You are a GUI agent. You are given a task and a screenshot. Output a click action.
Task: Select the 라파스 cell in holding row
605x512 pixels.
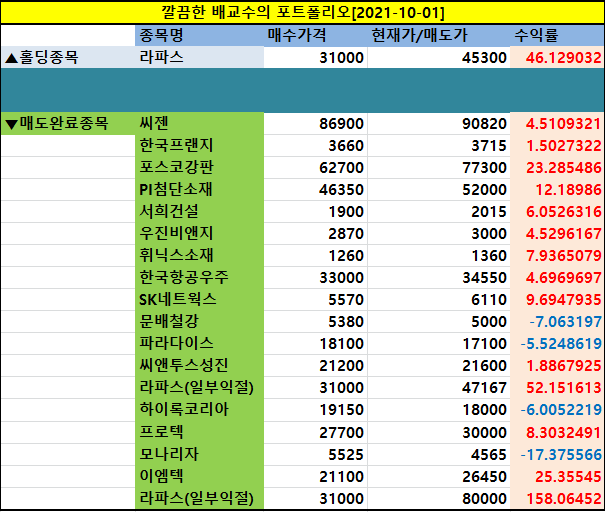(x=199, y=57)
